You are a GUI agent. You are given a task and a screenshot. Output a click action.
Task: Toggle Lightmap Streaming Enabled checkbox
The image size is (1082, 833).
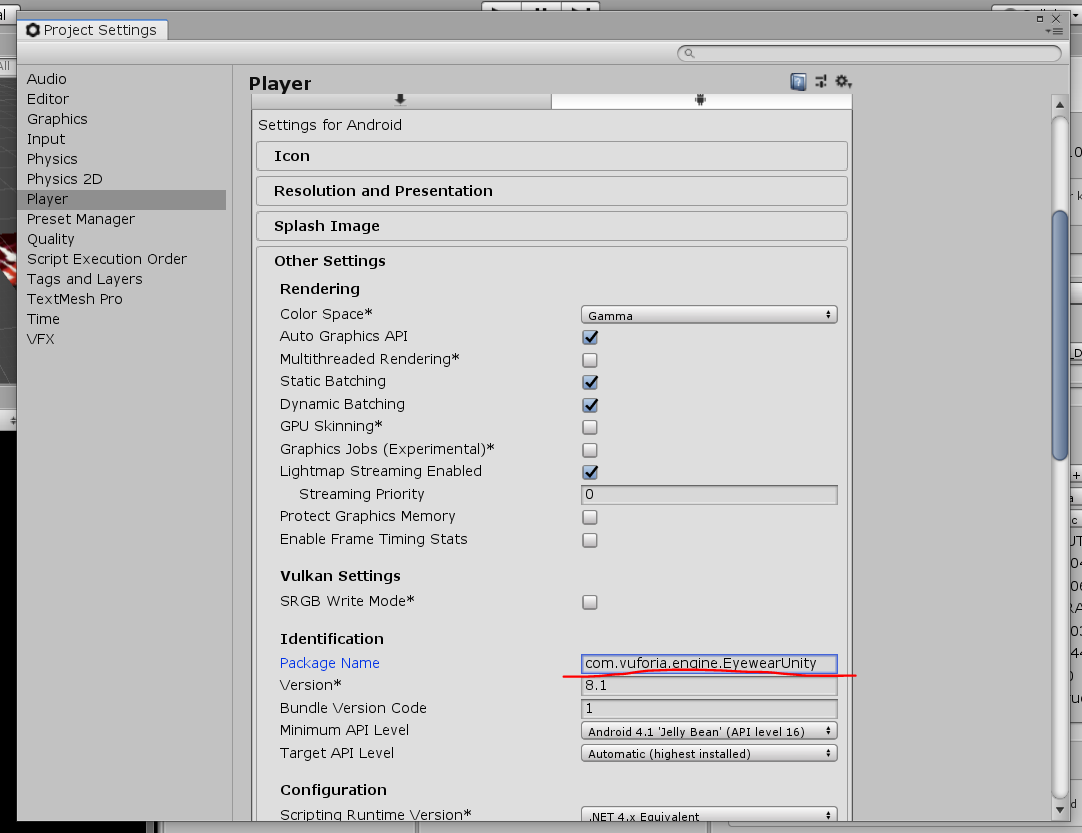tap(590, 472)
